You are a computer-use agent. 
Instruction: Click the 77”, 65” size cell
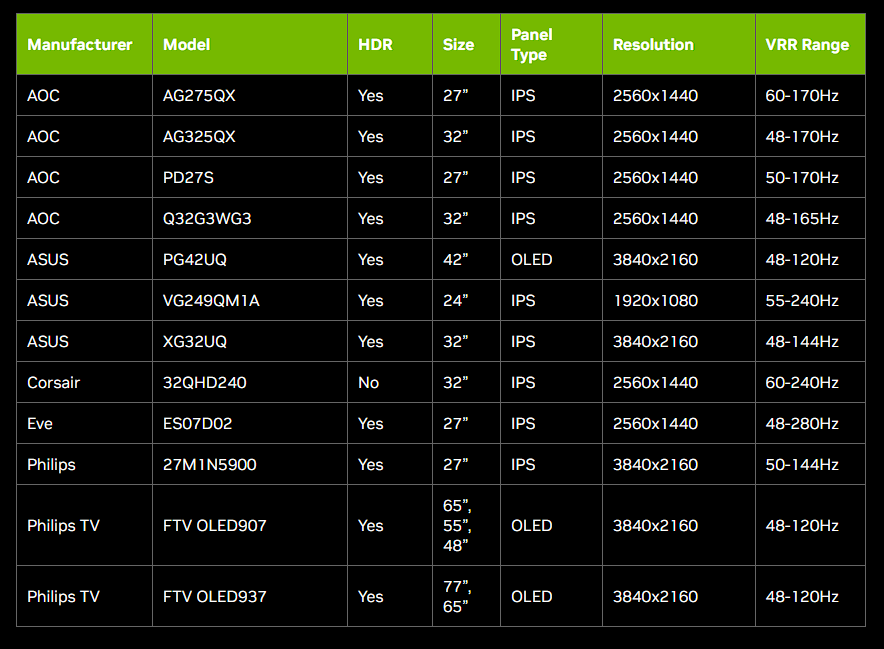point(466,597)
